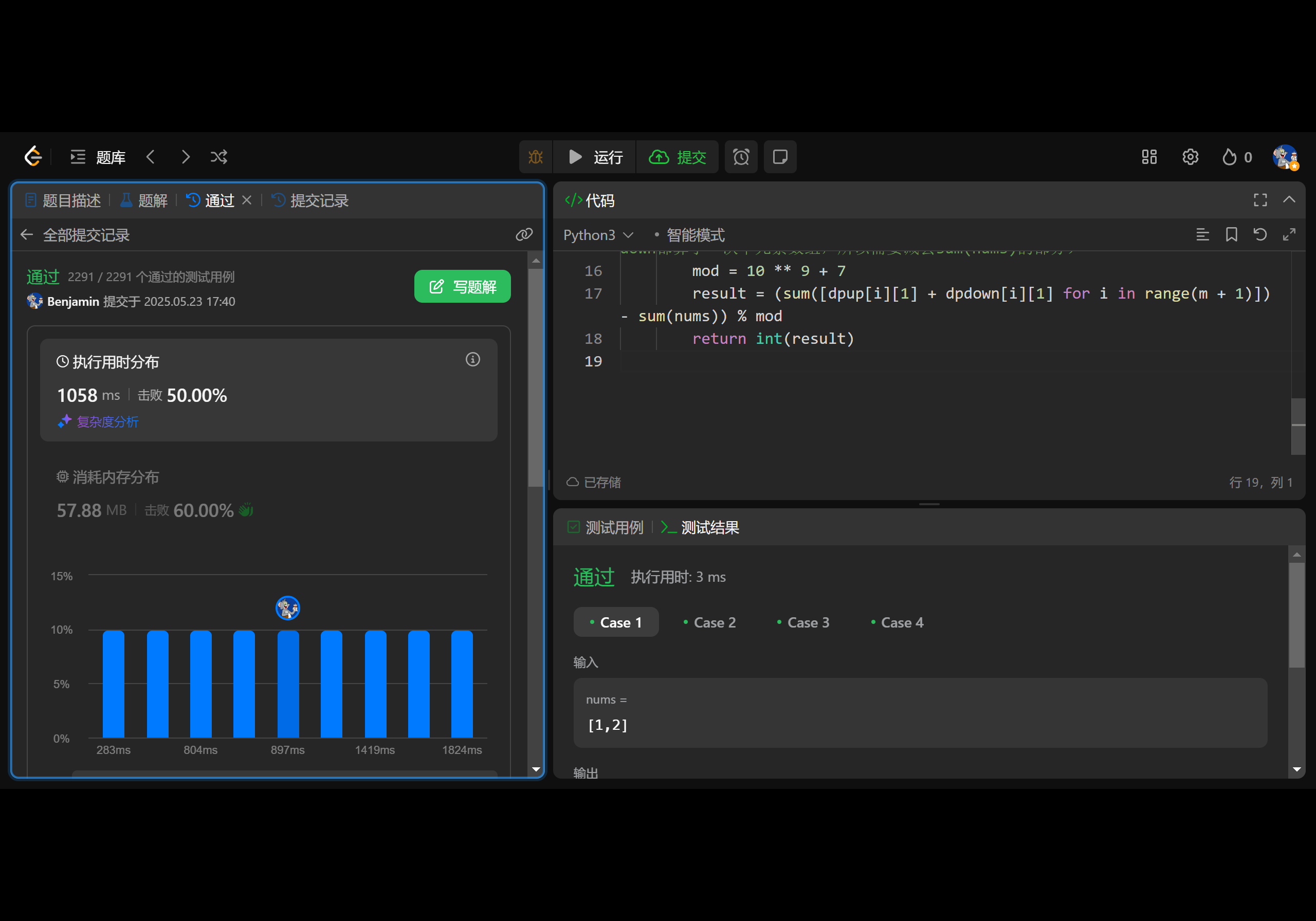The height and width of the screenshot is (921, 1316).
Task: Collapse the code panel chevron
Action: [1289, 199]
